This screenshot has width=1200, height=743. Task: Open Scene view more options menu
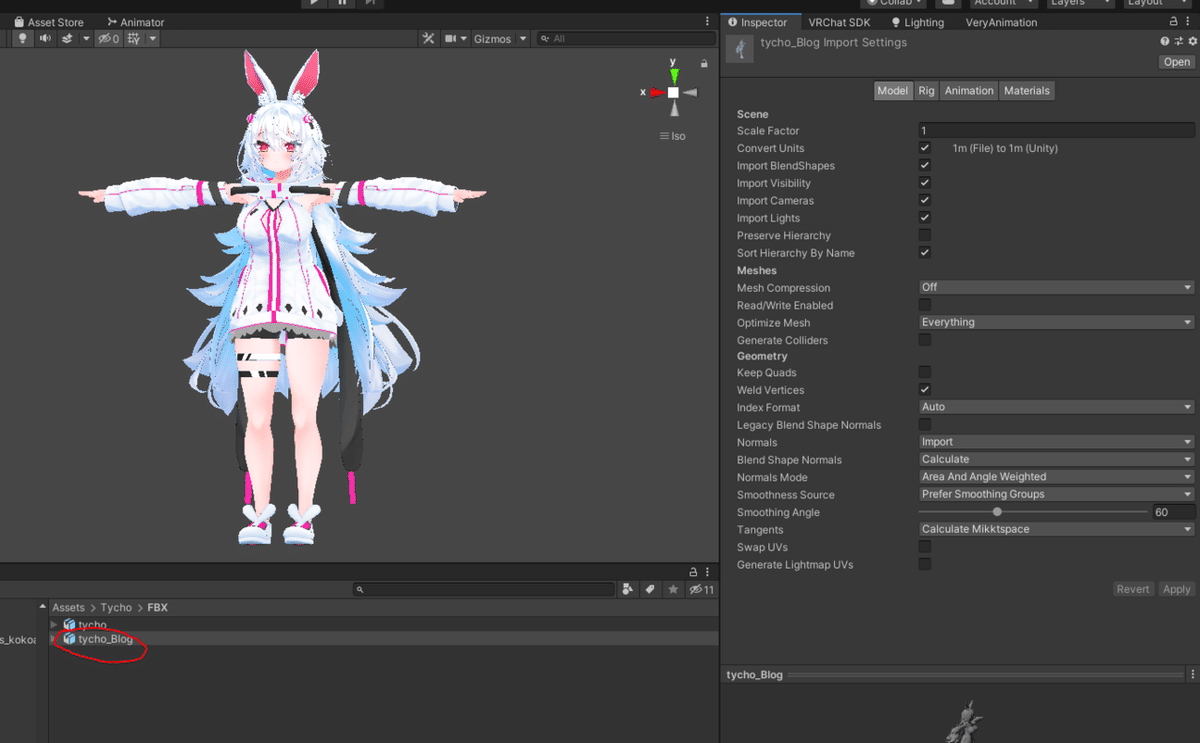[x=708, y=22]
